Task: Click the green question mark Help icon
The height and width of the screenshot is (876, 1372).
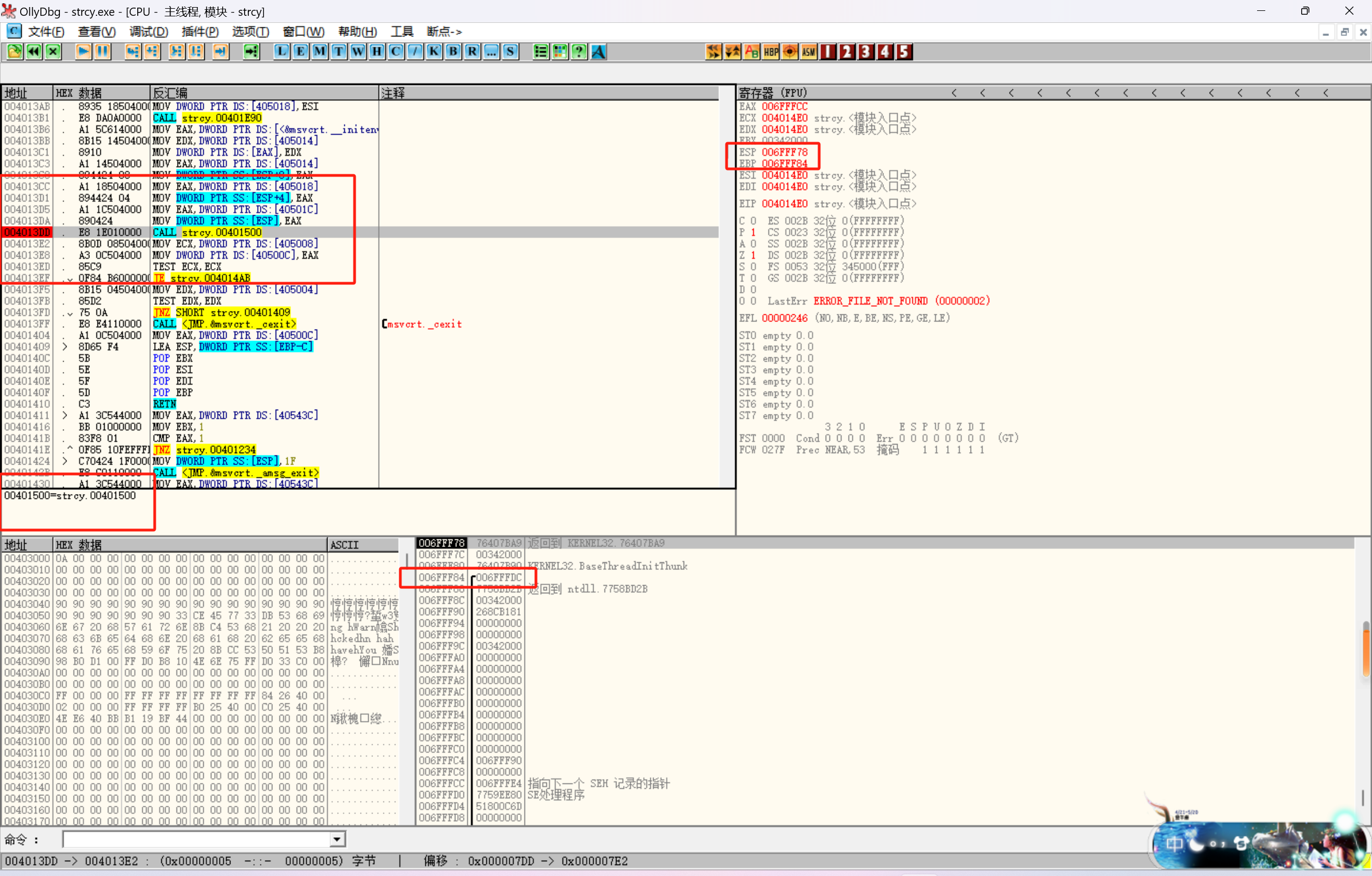Action: [579, 52]
